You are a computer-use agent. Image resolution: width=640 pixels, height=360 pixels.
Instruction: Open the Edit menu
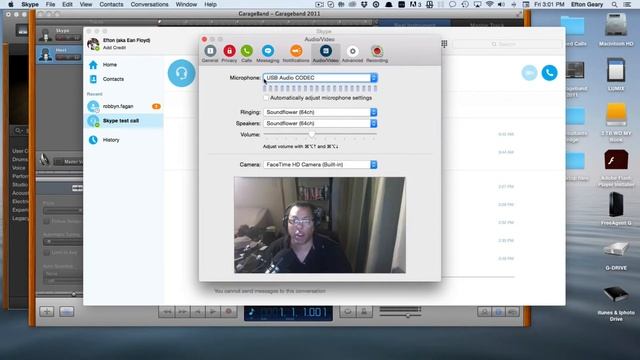(67, 4)
